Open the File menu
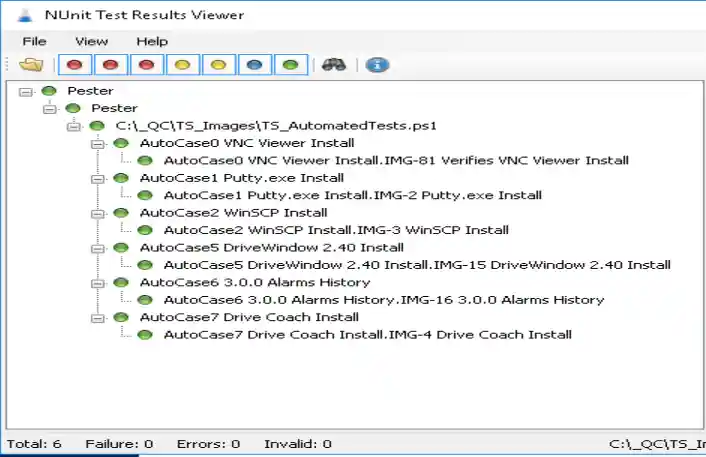The image size is (706, 457). (34, 41)
